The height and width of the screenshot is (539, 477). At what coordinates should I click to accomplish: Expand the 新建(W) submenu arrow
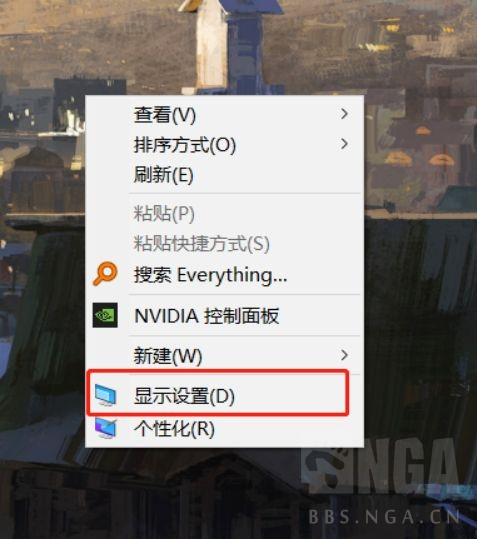coord(344,355)
